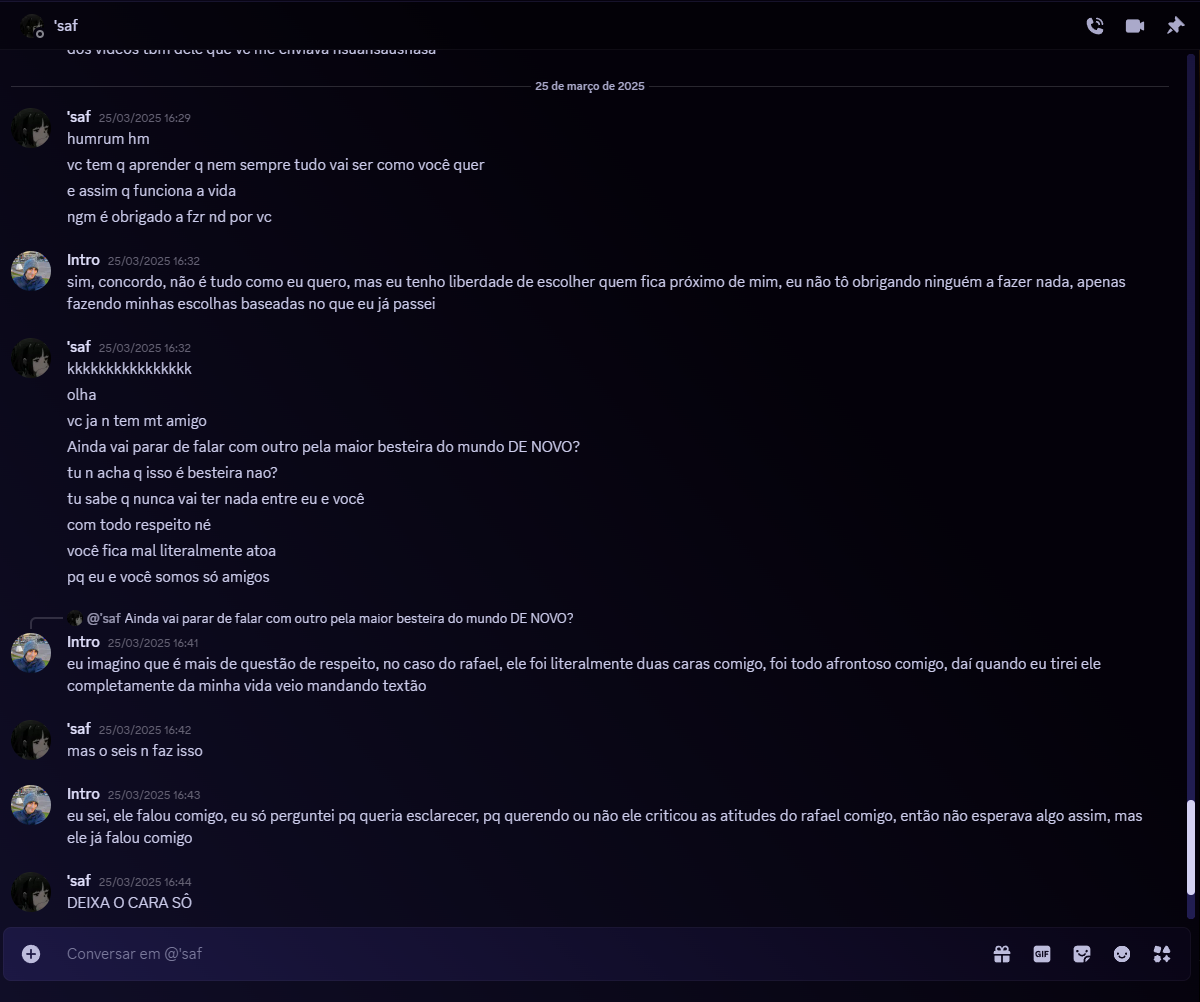Click 'saf avatar beside 'DEIXA O CARA SÔ'
Viewport: 1200px width, 1002px height.
point(31,892)
